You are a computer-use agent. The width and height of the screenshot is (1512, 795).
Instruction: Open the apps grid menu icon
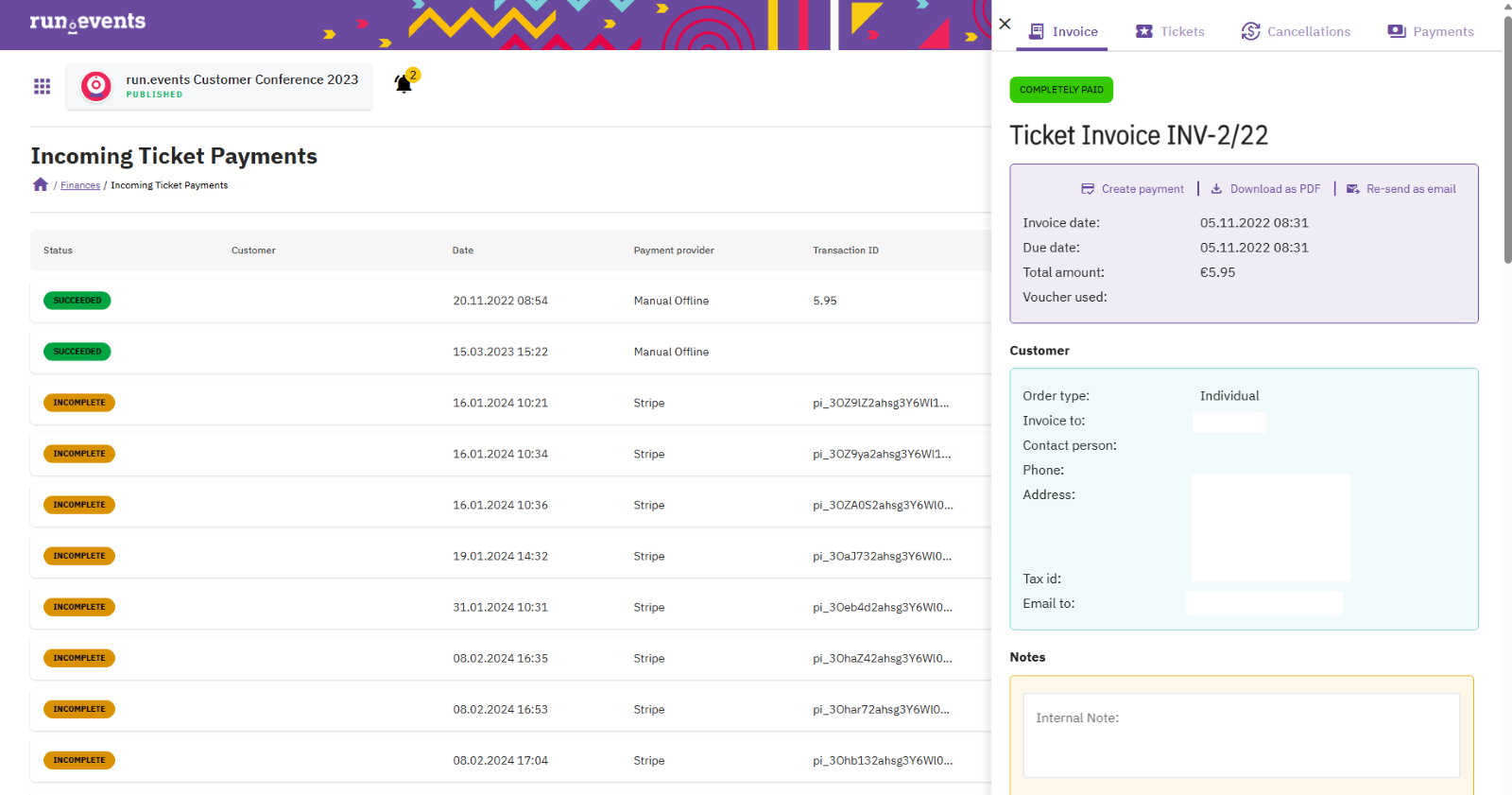[42, 86]
